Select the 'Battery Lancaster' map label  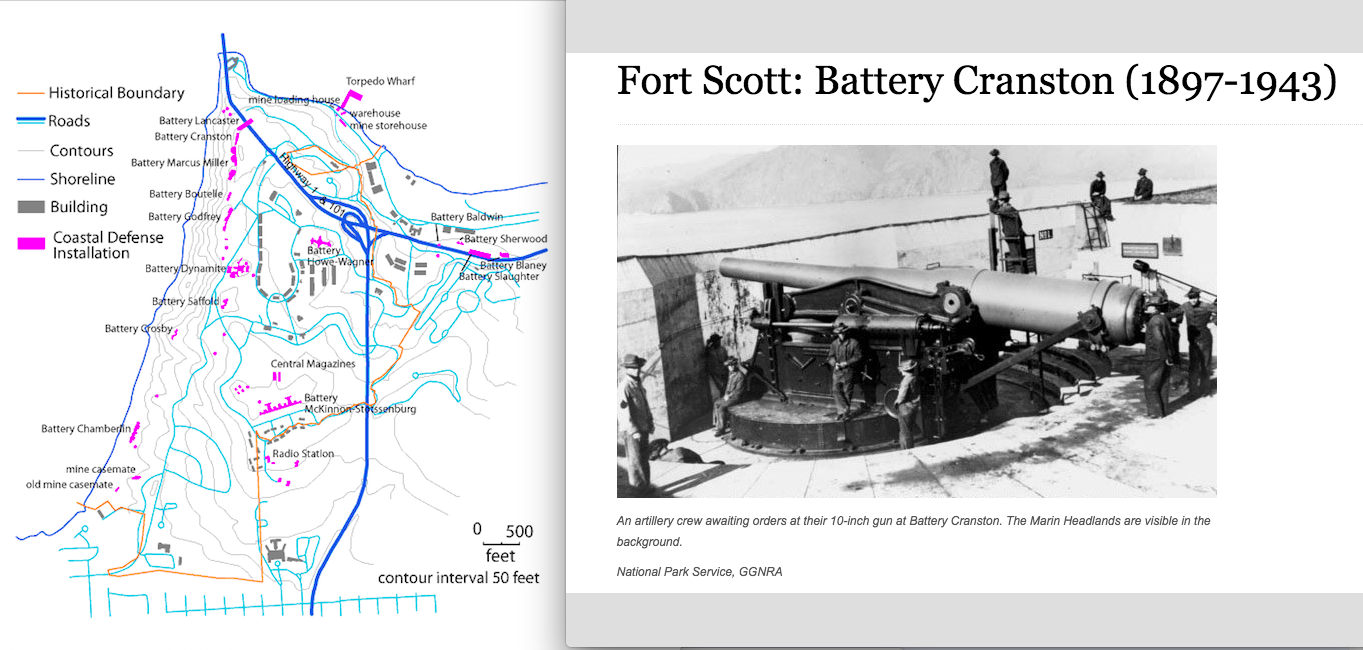click(199, 121)
